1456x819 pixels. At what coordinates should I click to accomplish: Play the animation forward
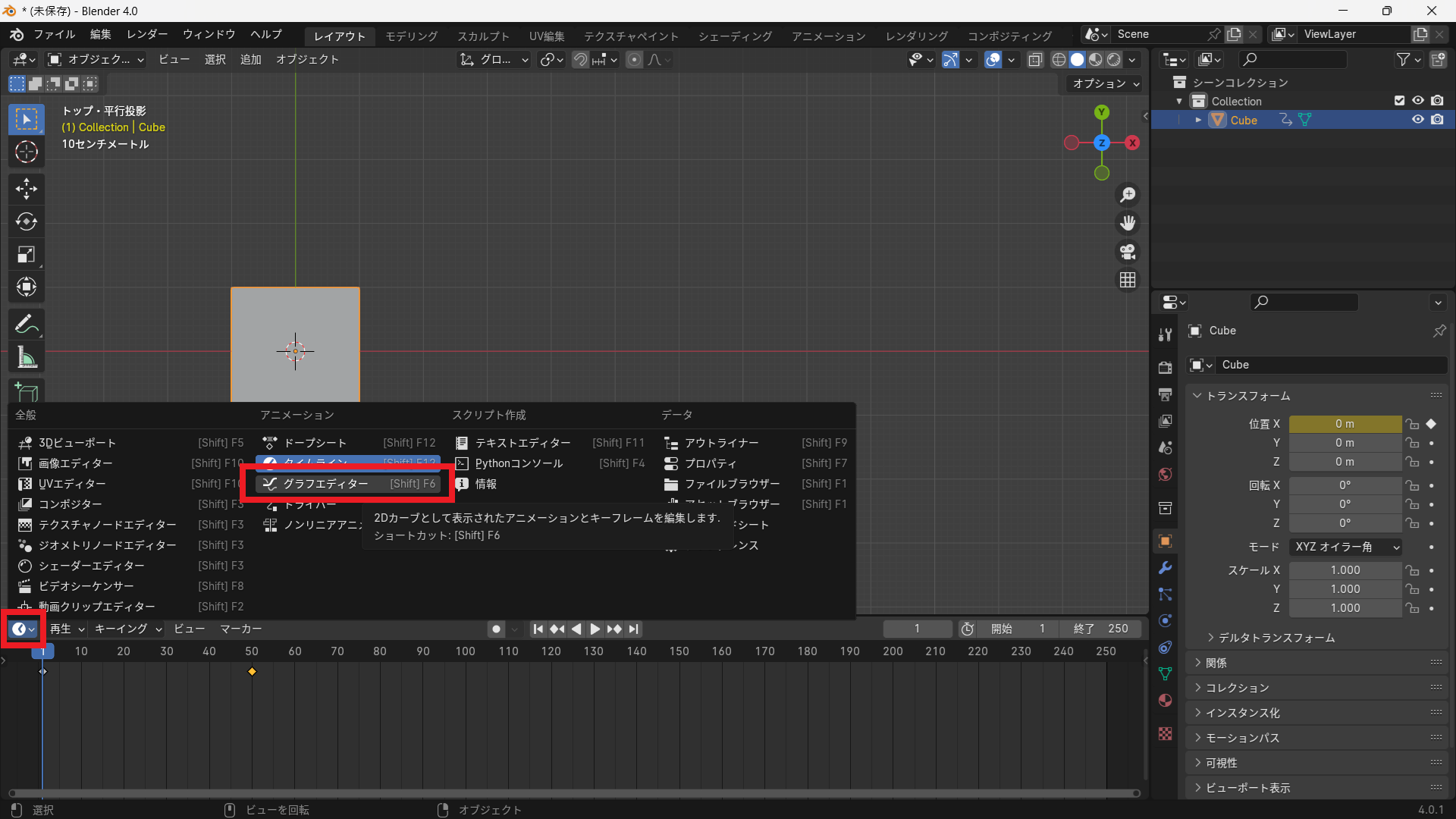(x=595, y=629)
